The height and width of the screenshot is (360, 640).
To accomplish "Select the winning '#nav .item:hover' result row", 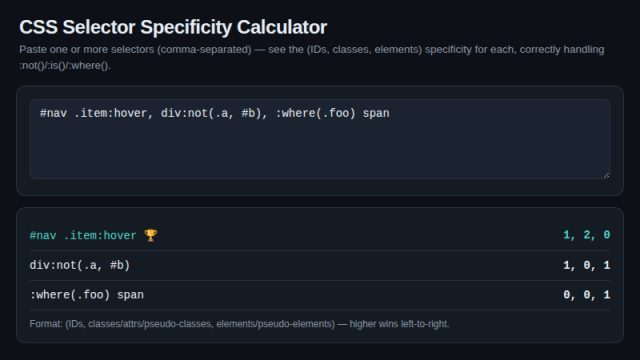I will coord(320,235).
